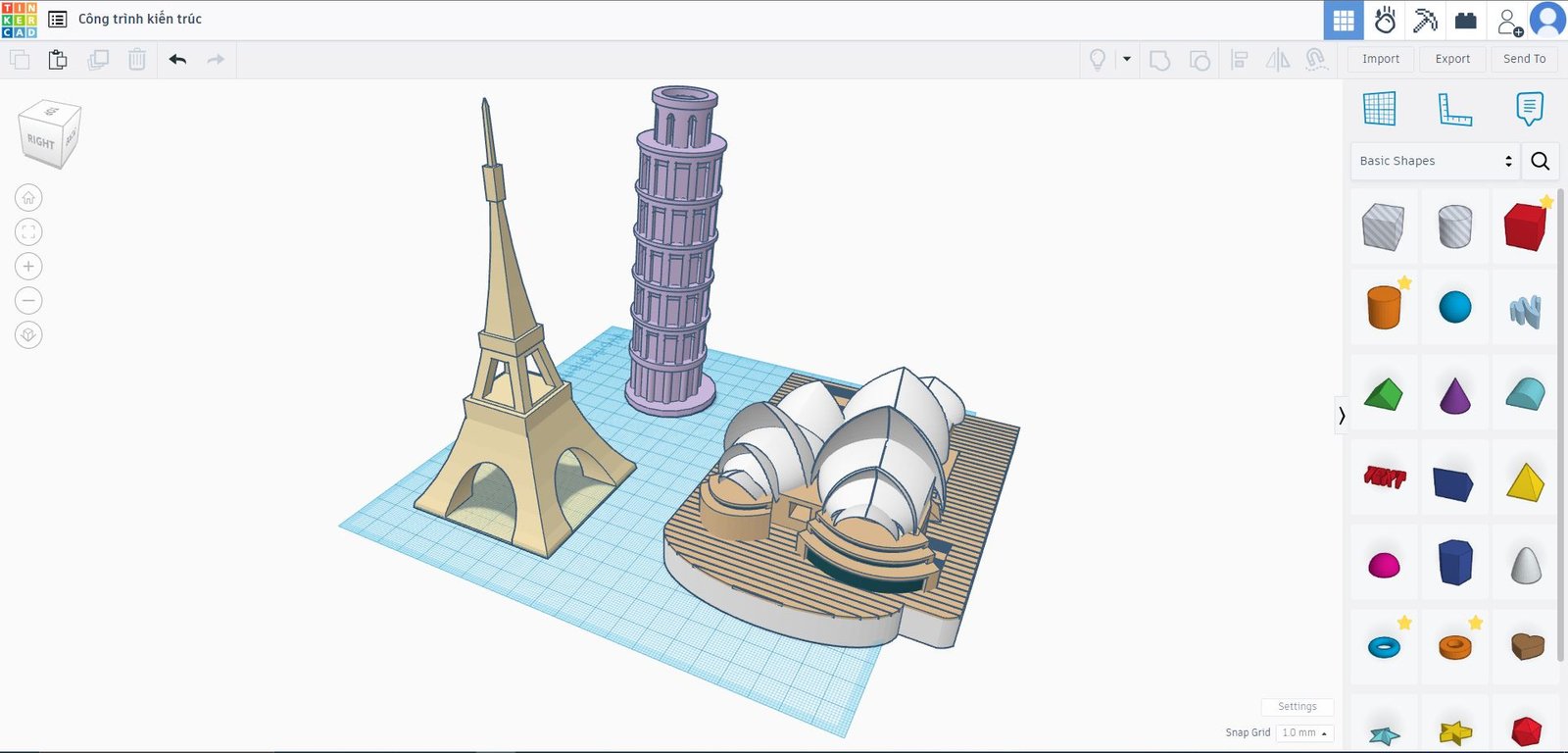Pick the orange Tube shape
The width and height of the screenshot is (1568, 753).
(x=1455, y=647)
